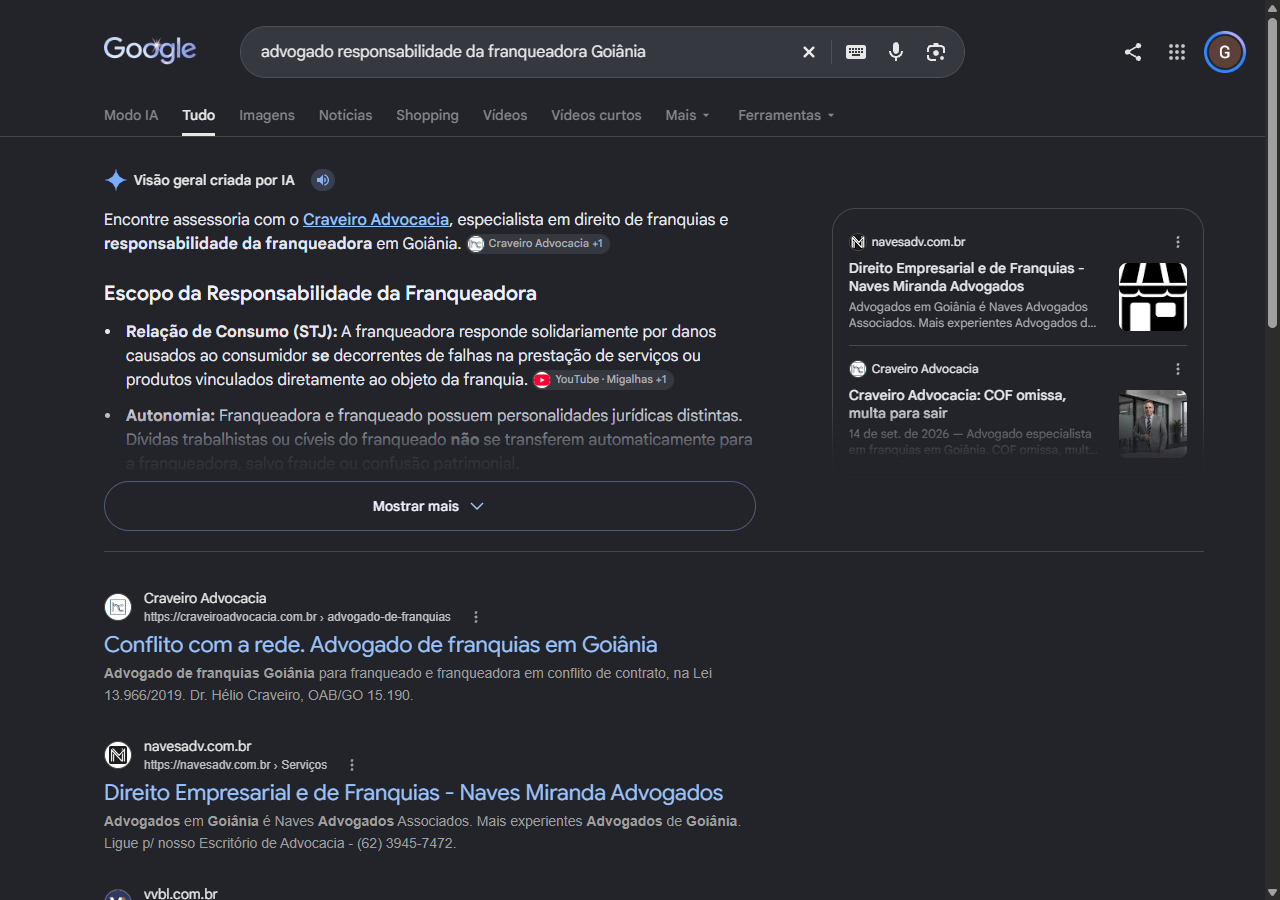Click the lawyer photo thumbnail on the Craveiro card
This screenshot has height=900, width=1280.
pos(1153,424)
